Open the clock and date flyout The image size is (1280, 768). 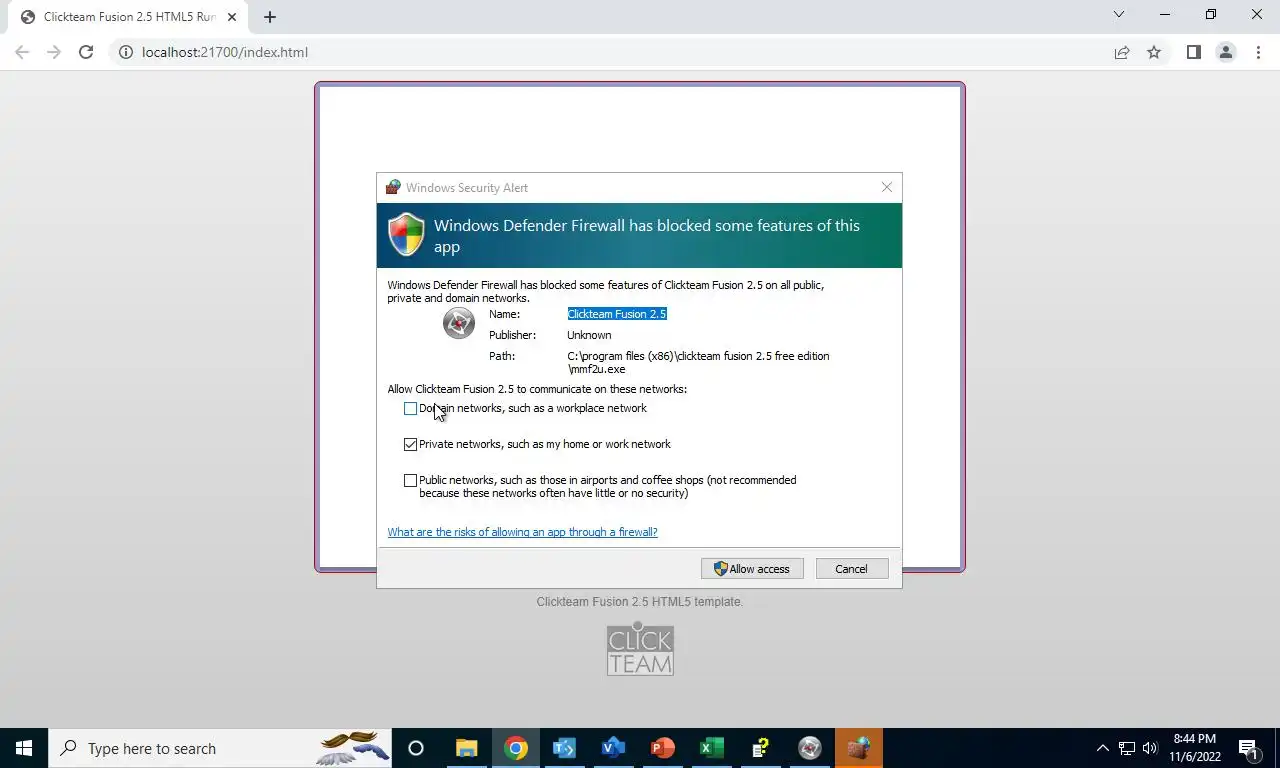1195,748
